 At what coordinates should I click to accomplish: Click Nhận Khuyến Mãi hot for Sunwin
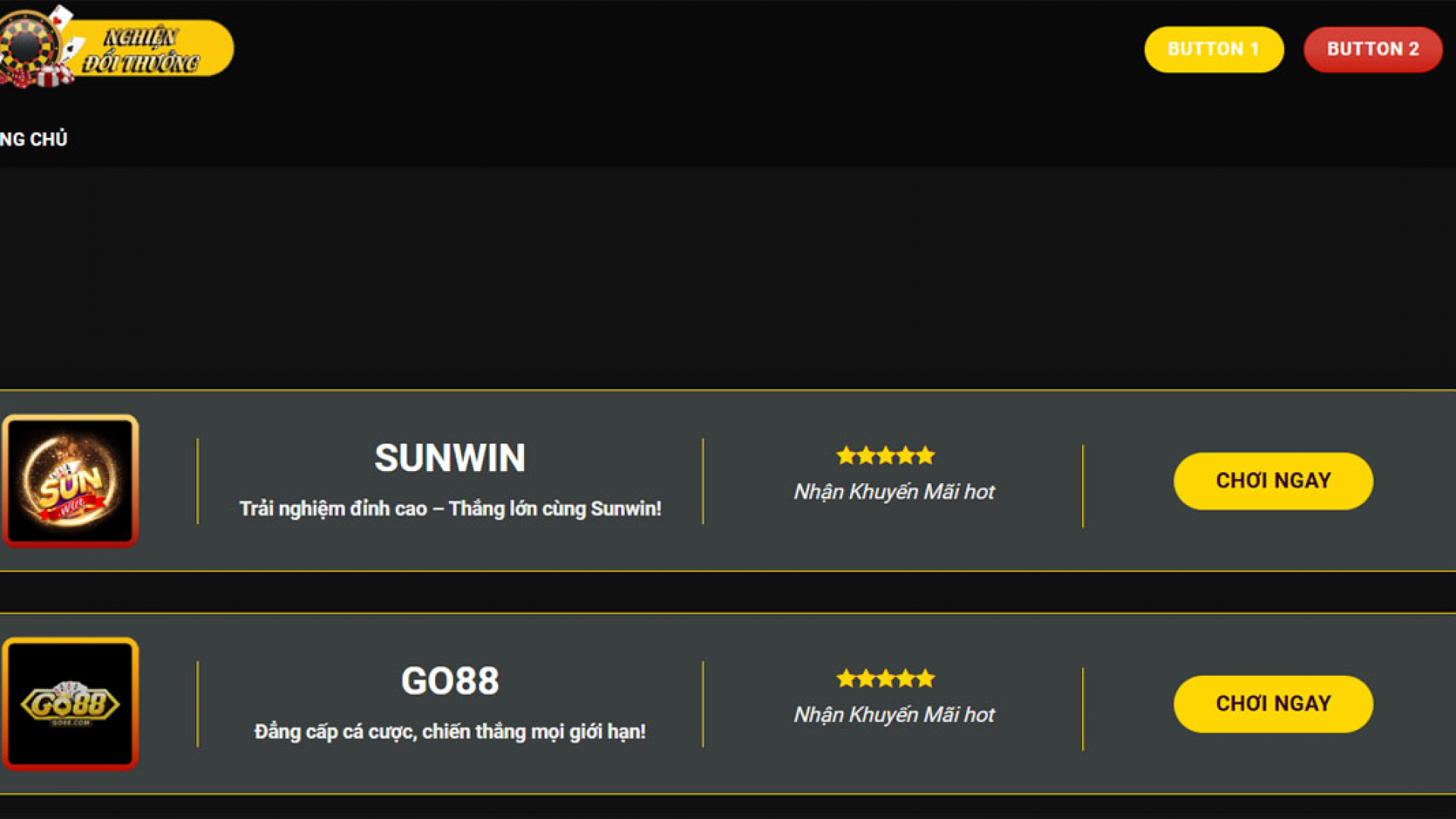pos(893,492)
